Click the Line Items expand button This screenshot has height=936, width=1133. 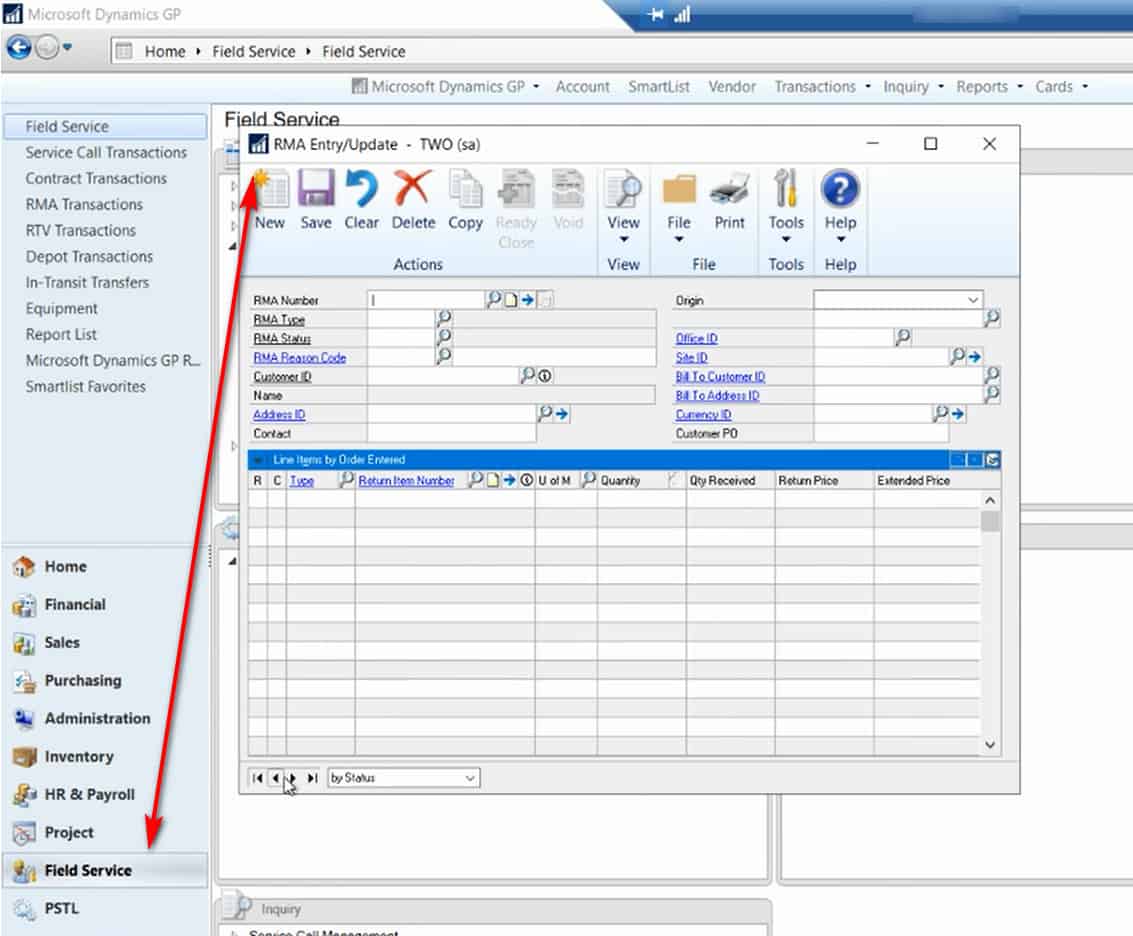993,460
